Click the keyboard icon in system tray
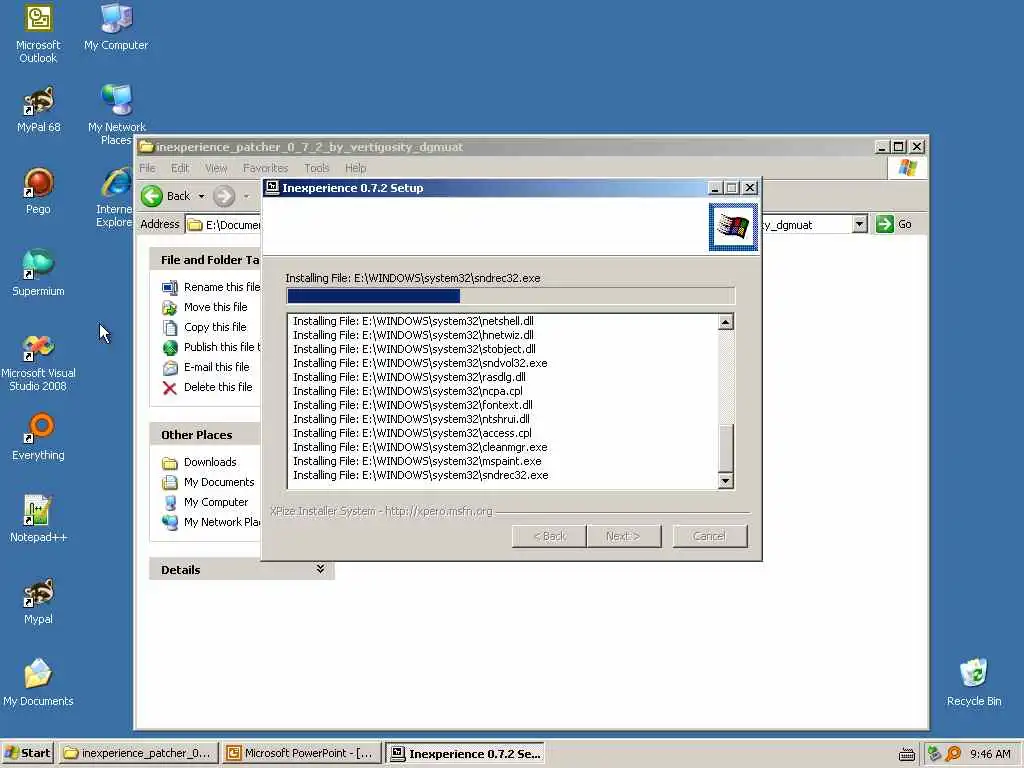The height and width of the screenshot is (768, 1024). pyautogui.click(x=906, y=754)
